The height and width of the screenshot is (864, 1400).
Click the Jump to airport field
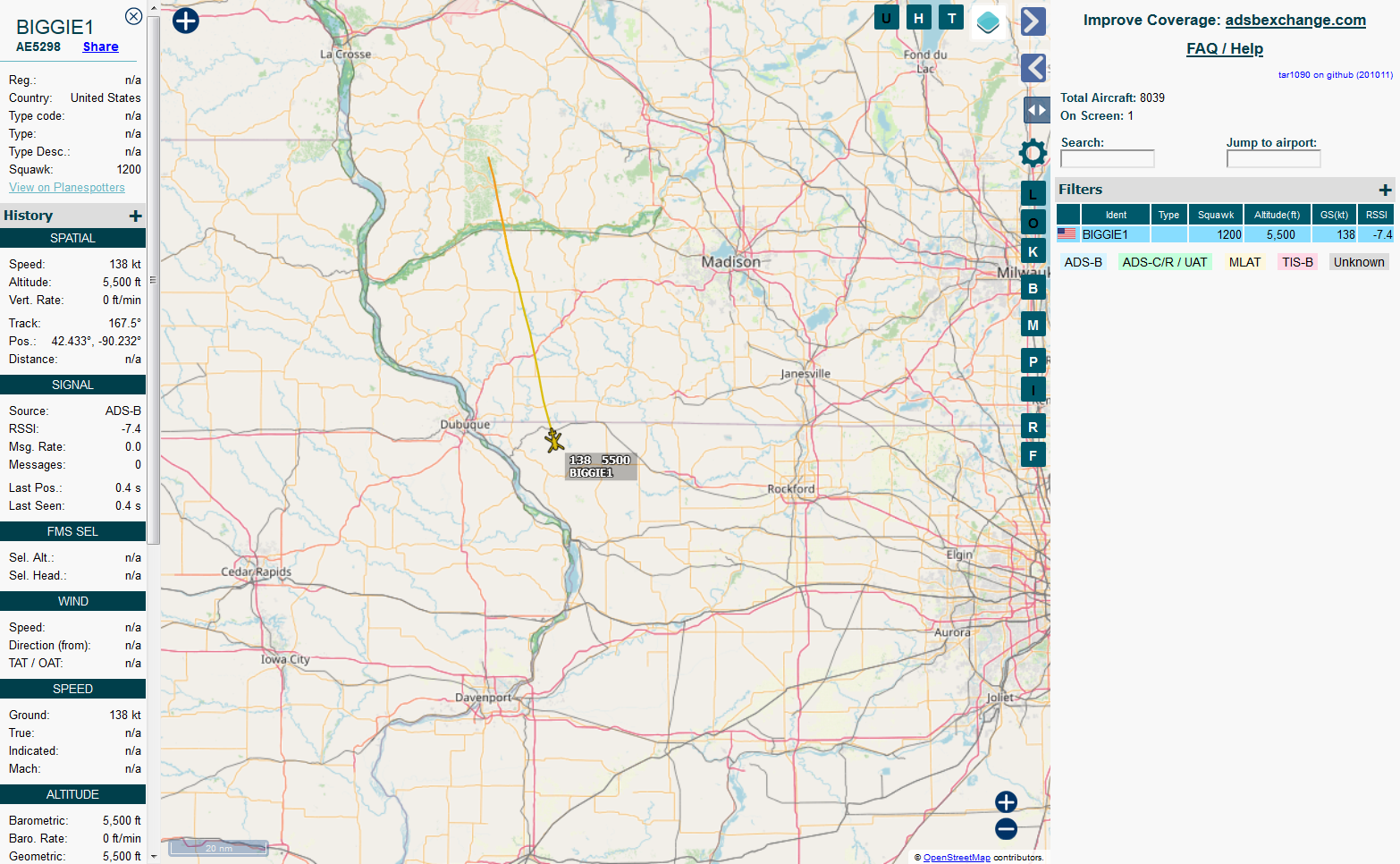[x=1274, y=159]
